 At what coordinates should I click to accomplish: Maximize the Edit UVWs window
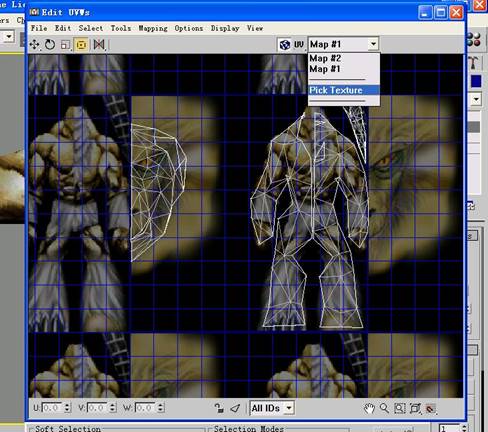pos(441,13)
